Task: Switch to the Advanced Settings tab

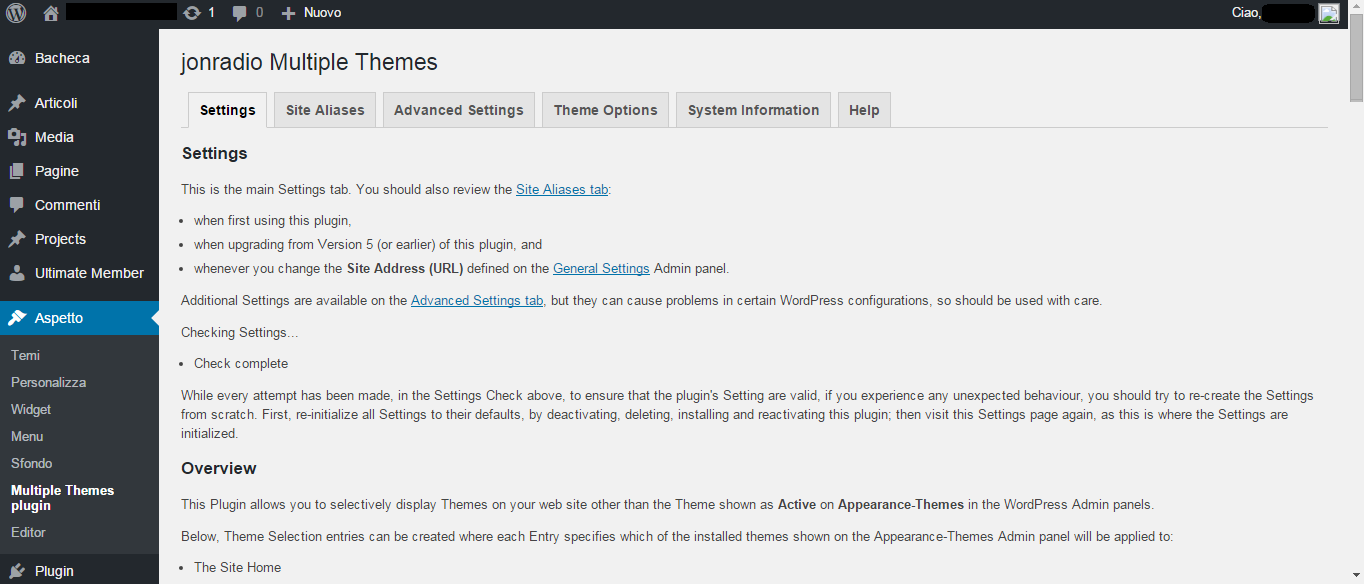Action: 459,110
